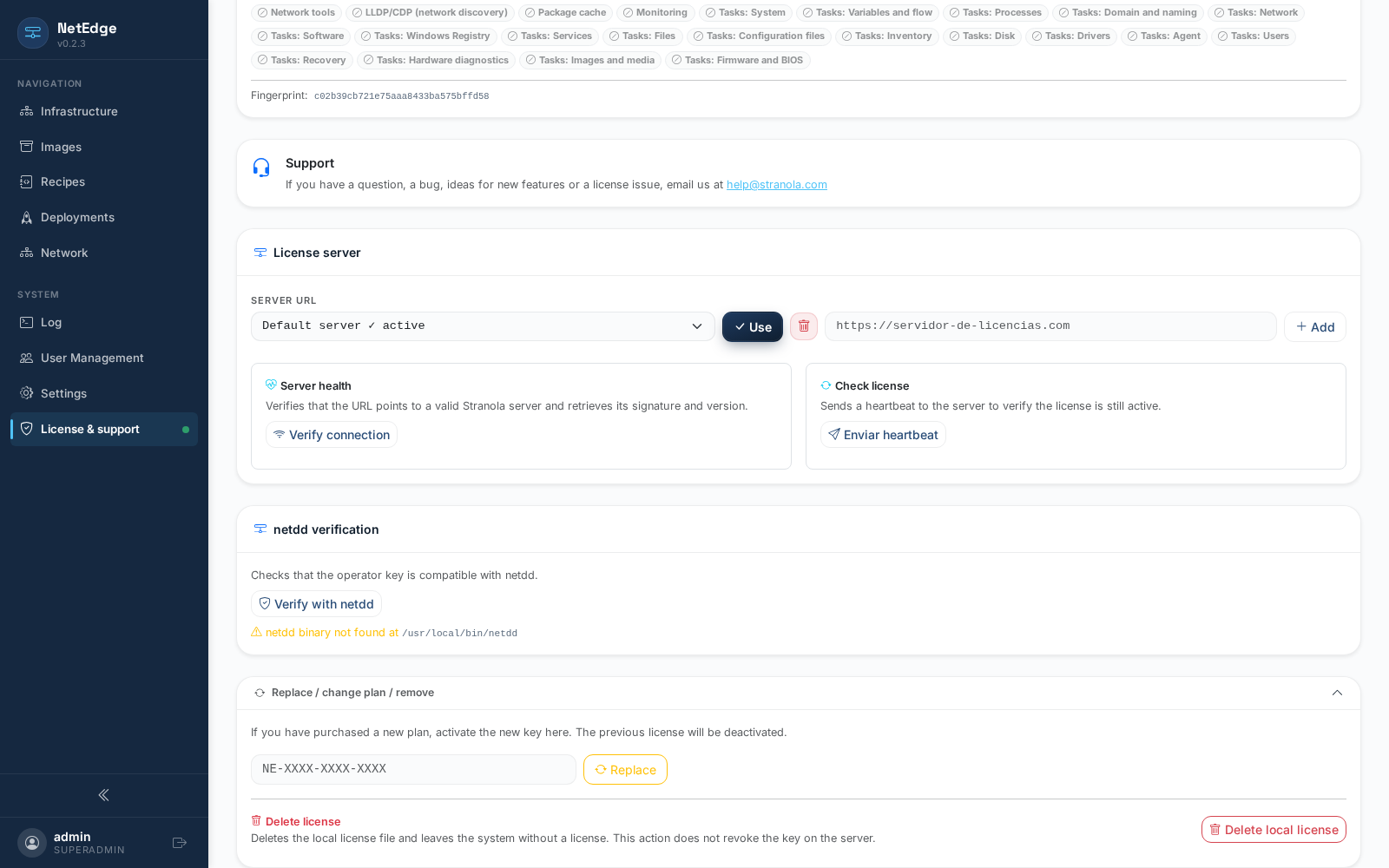Focus the NE-XXXX-XXXX-XXXX license key field
Viewport: 1389px width, 868px height.
click(413, 769)
